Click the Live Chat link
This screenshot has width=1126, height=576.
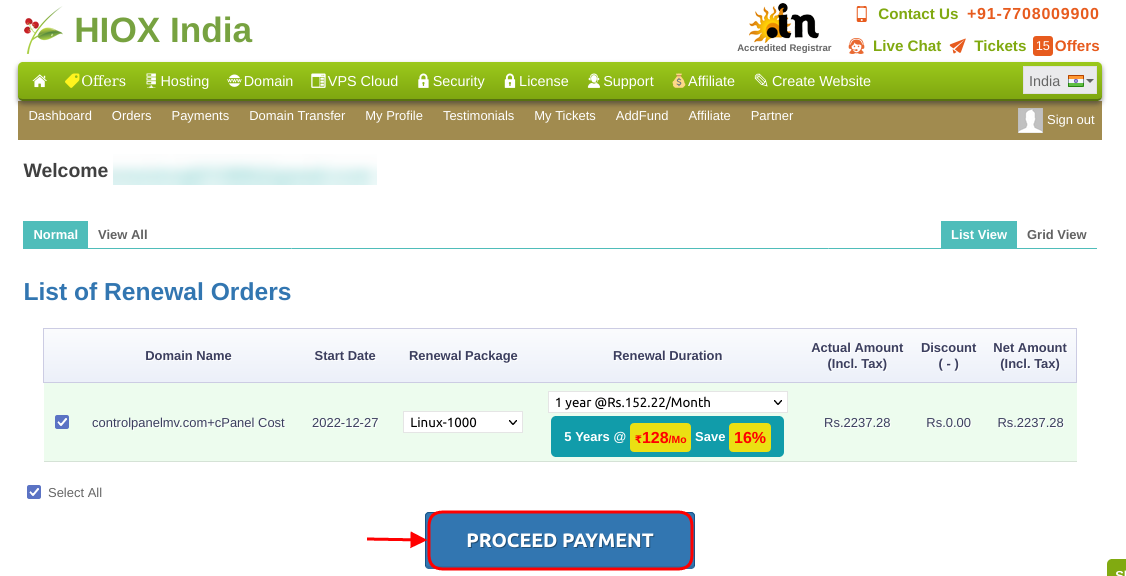907,46
